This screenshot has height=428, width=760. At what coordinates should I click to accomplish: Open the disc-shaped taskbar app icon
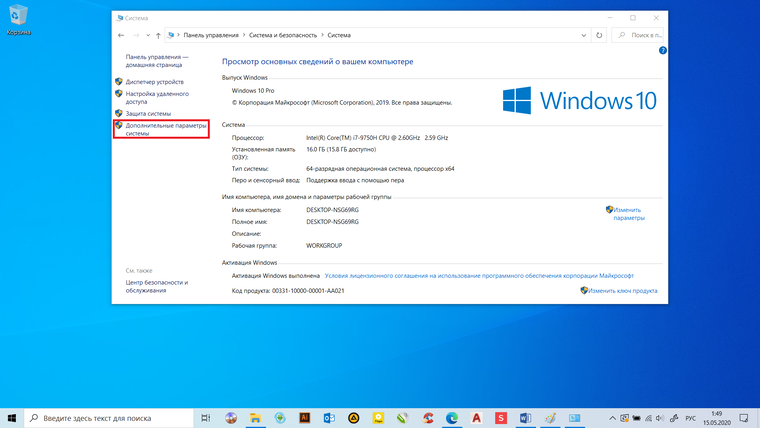click(231, 418)
